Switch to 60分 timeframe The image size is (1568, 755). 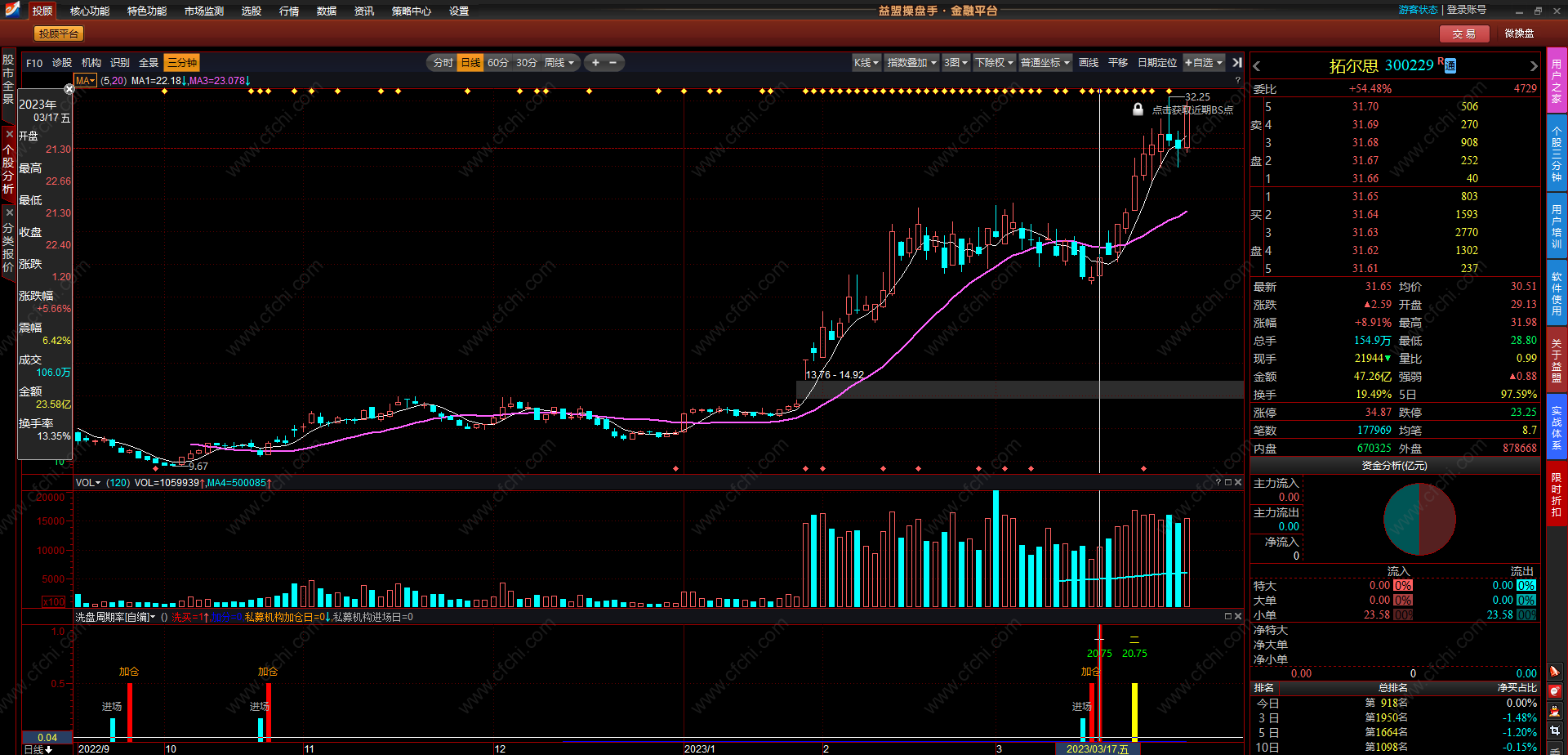497,62
